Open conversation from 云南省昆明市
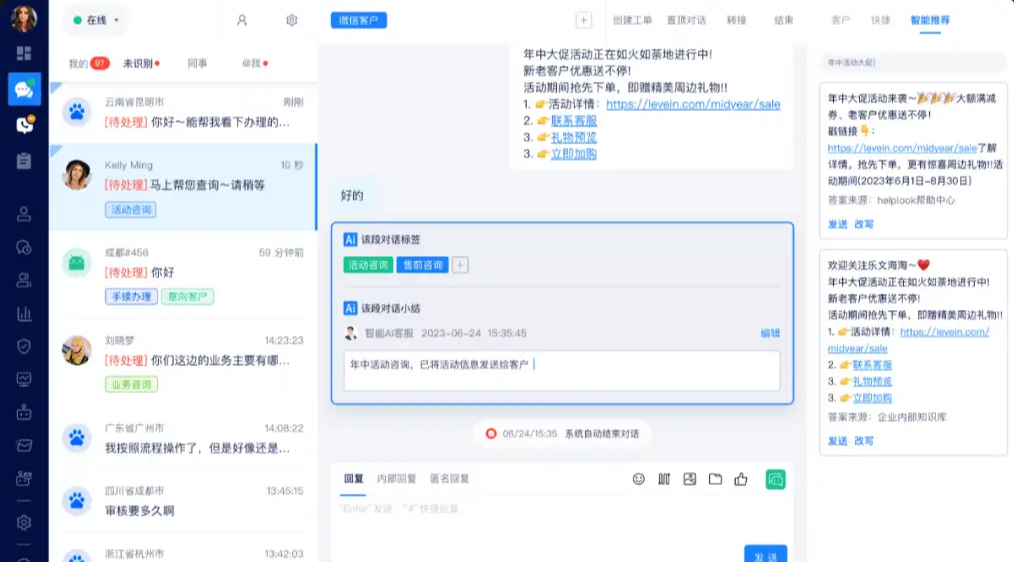Image resolution: width=1014 pixels, height=562 pixels. pos(183,112)
